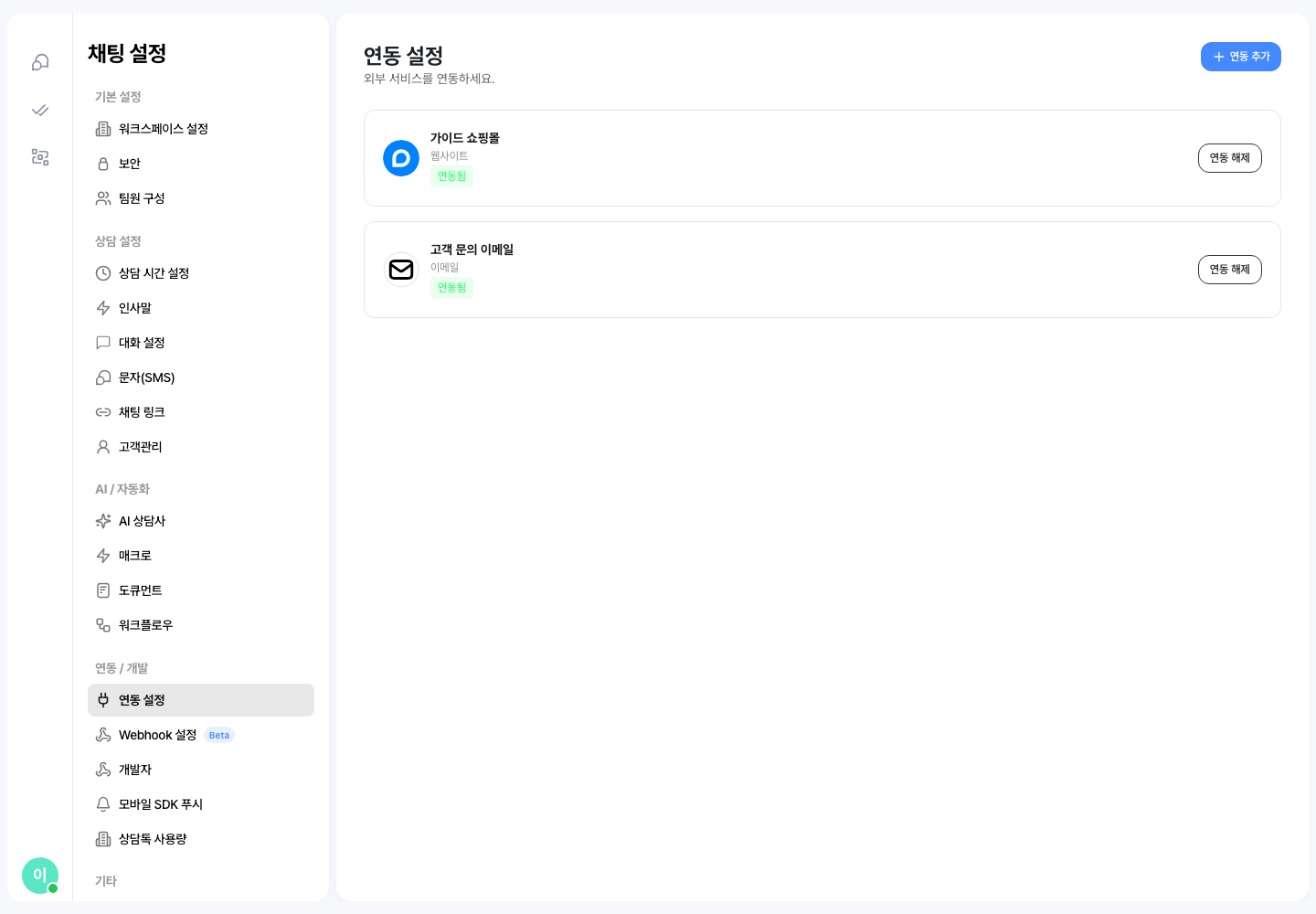
Task: Click the 고객 문의 이메일 title text
Action: pyautogui.click(x=472, y=250)
